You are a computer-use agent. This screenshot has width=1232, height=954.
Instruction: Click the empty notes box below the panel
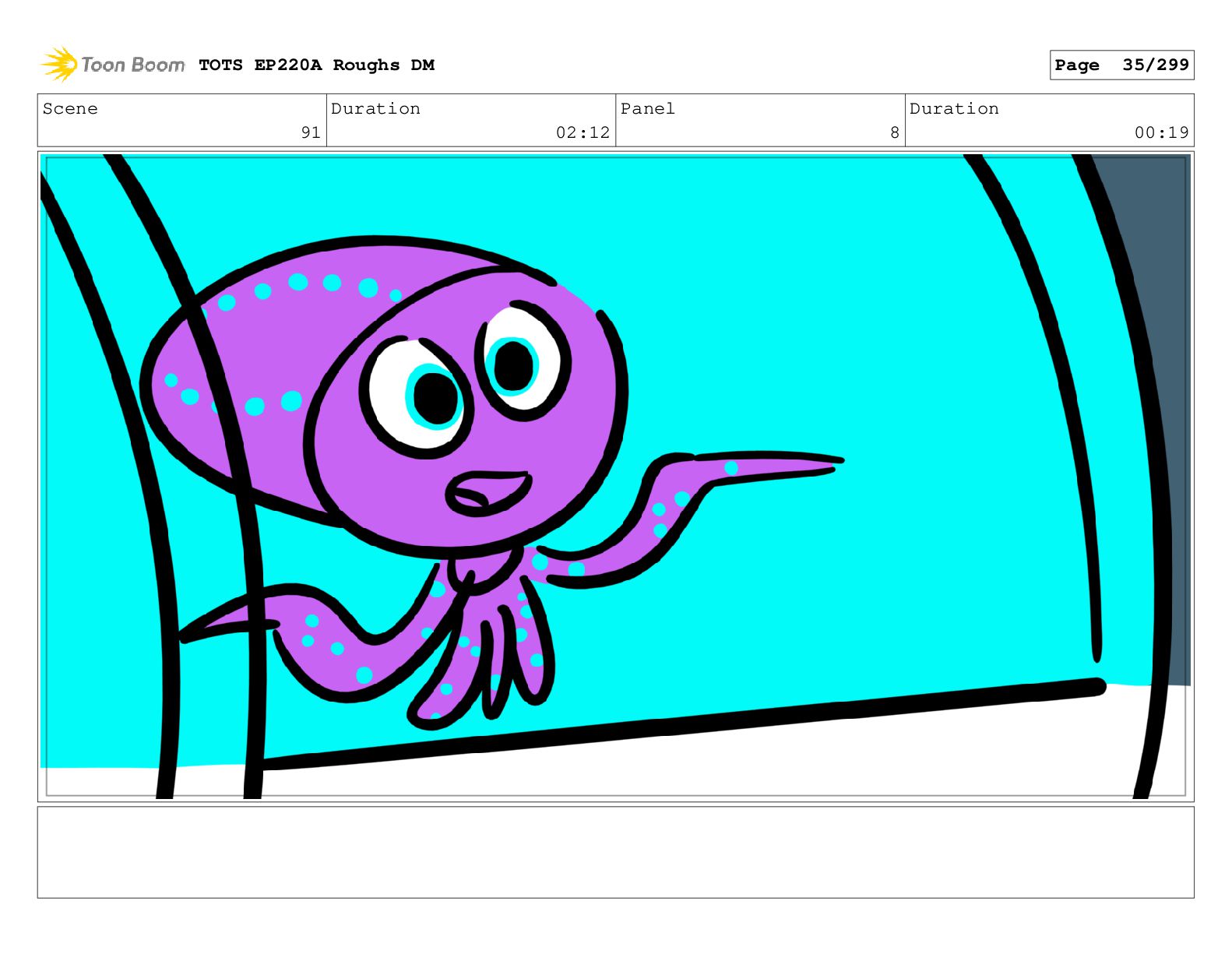coord(615,852)
